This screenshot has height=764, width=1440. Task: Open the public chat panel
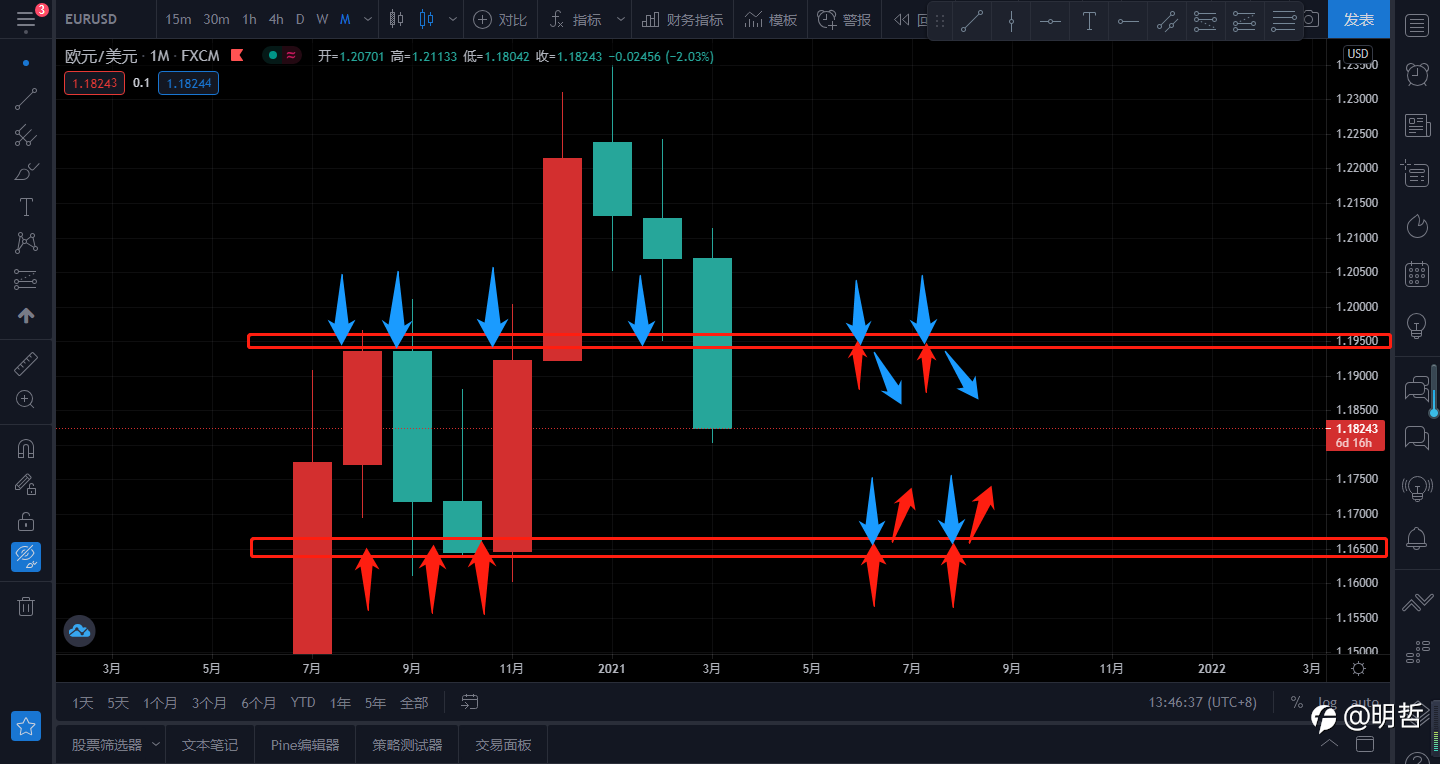click(1417, 388)
